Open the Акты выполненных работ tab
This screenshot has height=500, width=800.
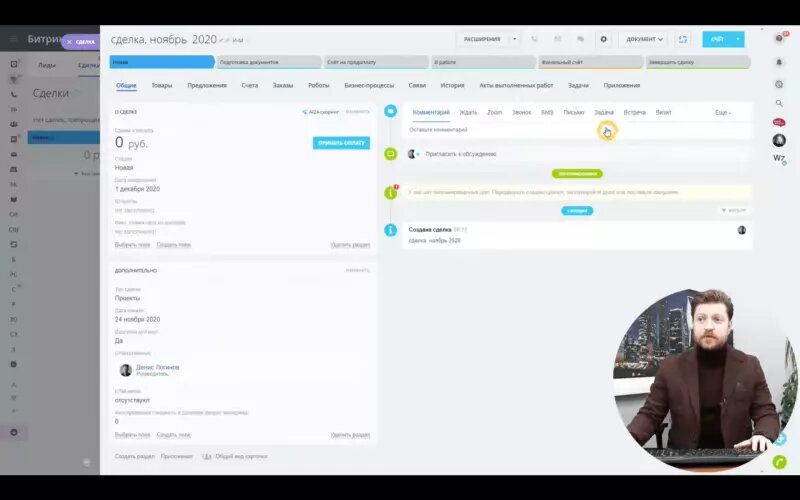click(516, 85)
